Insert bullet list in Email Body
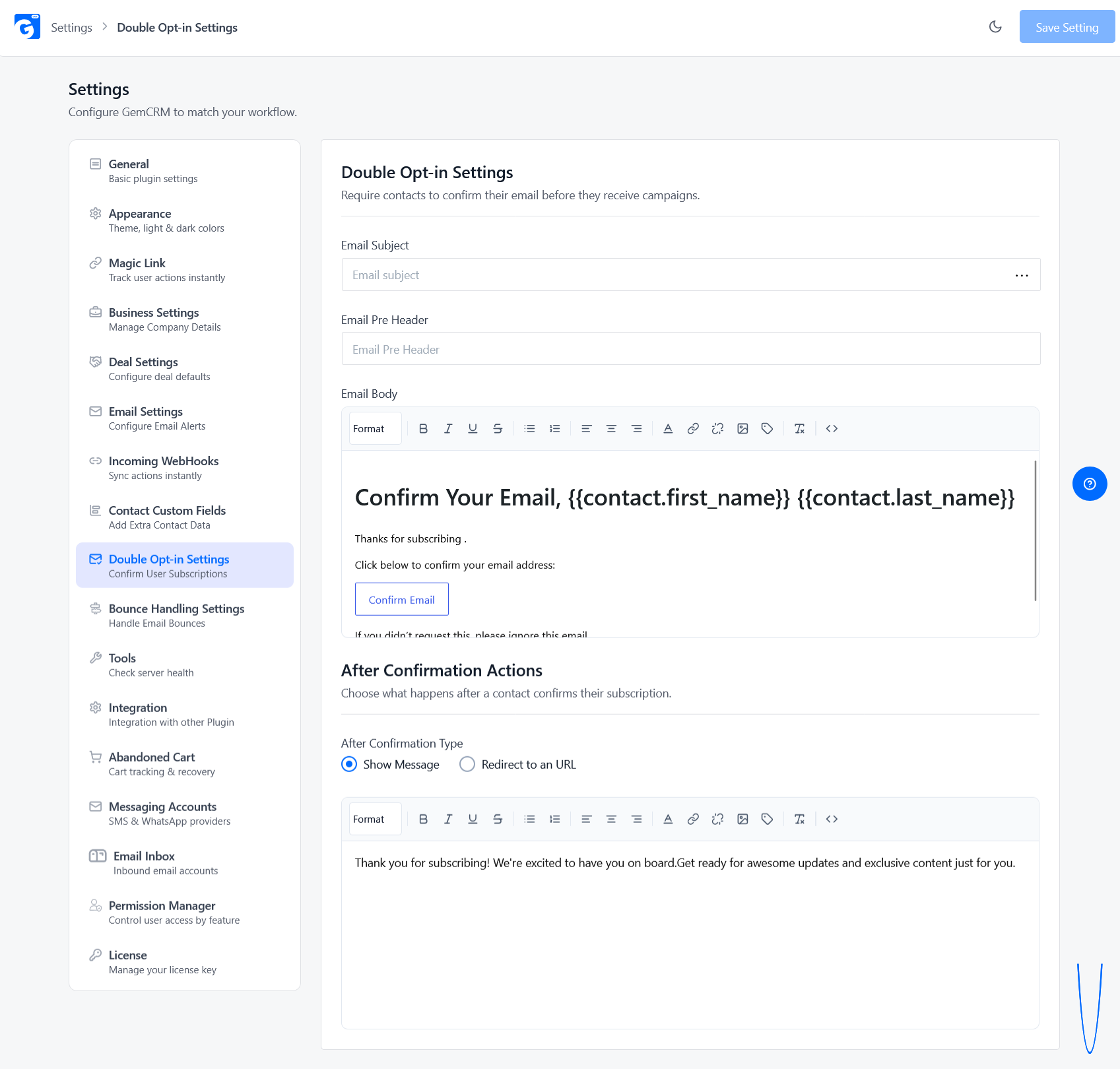This screenshot has width=1120, height=1069. pos(529,429)
